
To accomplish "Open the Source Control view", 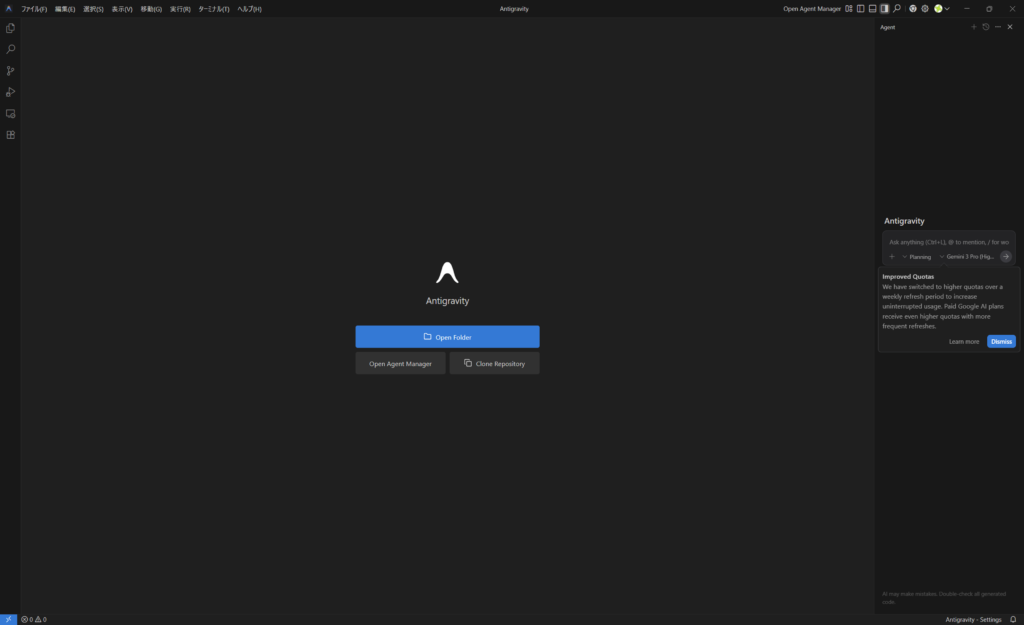I will pyautogui.click(x=11, y=71).
